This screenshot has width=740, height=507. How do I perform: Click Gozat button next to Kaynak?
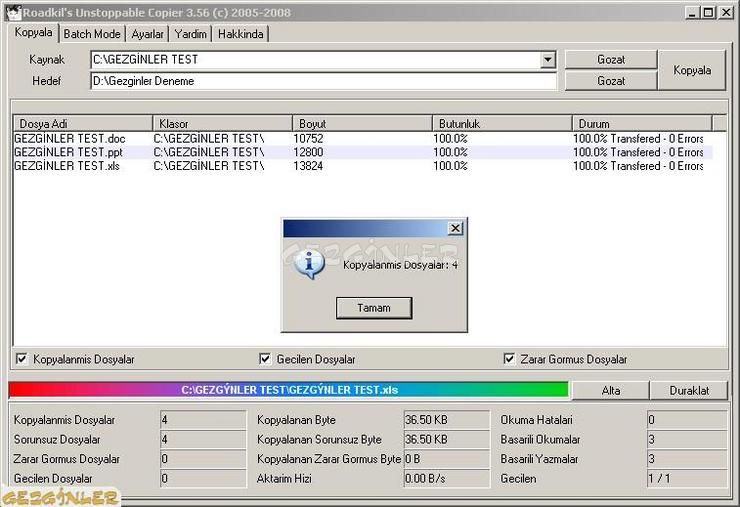point(611,59)
